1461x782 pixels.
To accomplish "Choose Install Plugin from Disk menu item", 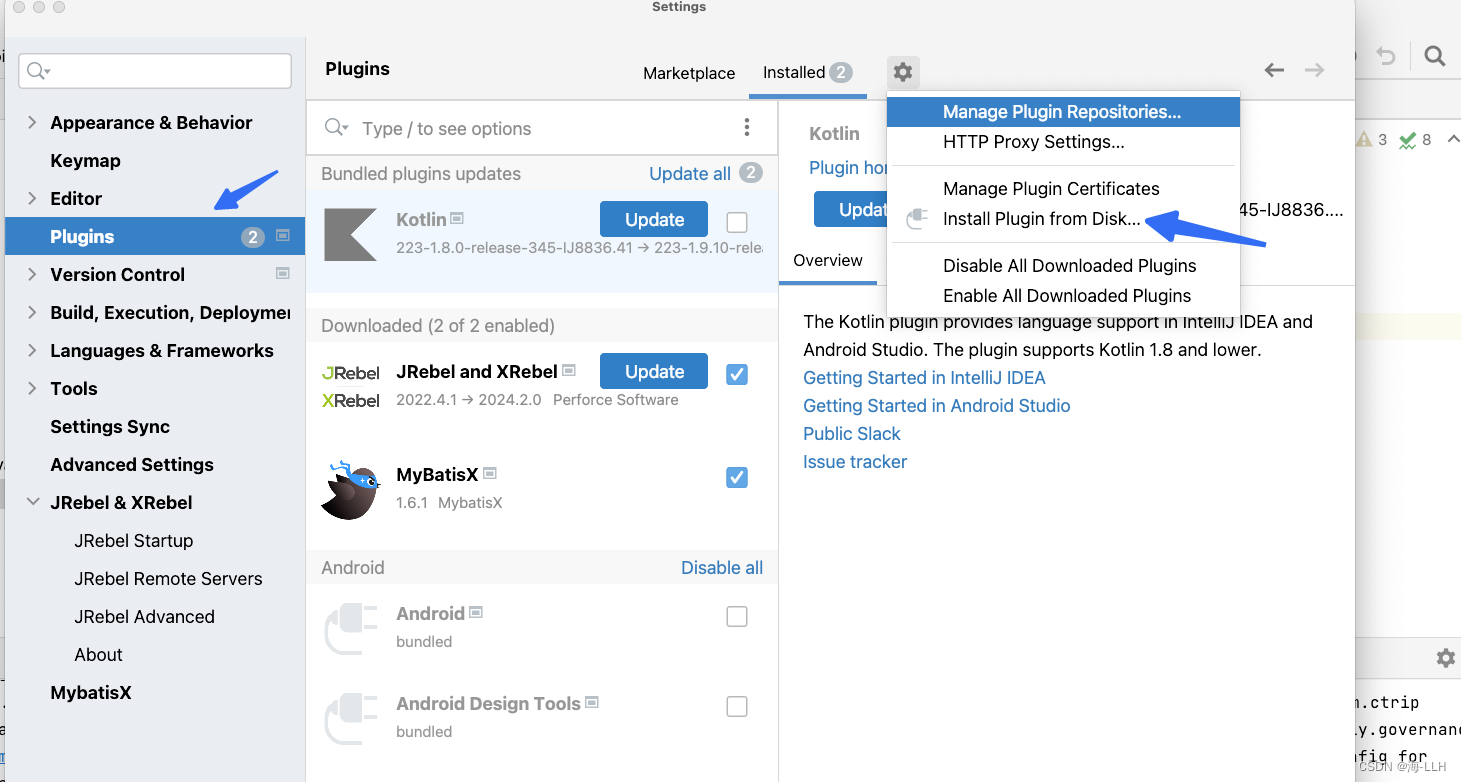I will pyautogui.click(x=1063, y=219).
